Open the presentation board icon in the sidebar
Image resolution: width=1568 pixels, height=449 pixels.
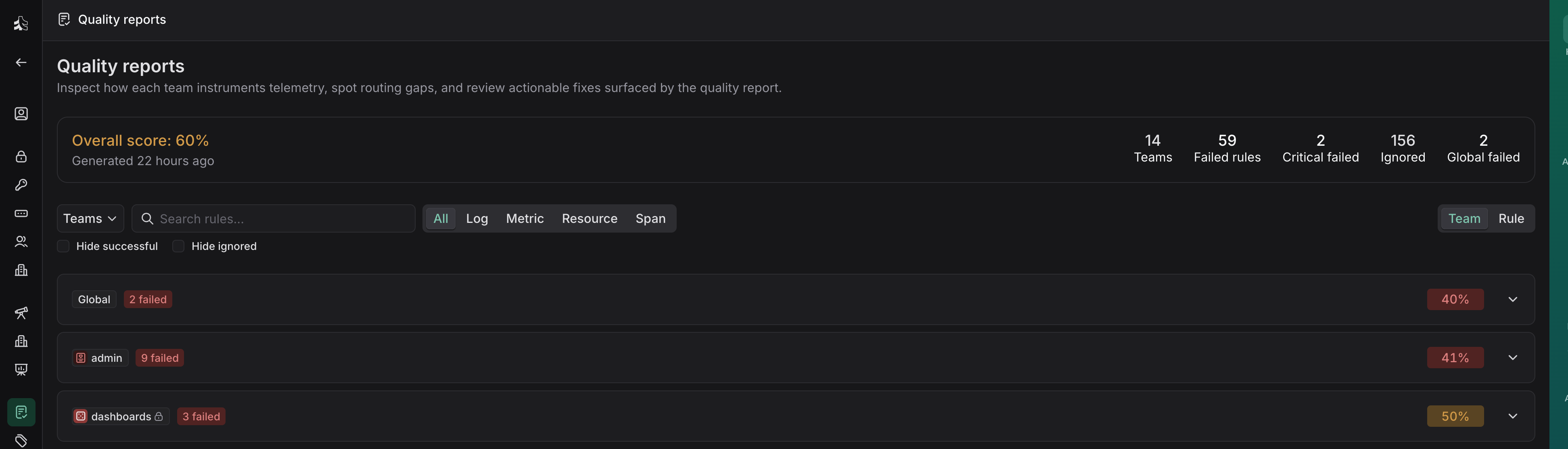[21, 370]
